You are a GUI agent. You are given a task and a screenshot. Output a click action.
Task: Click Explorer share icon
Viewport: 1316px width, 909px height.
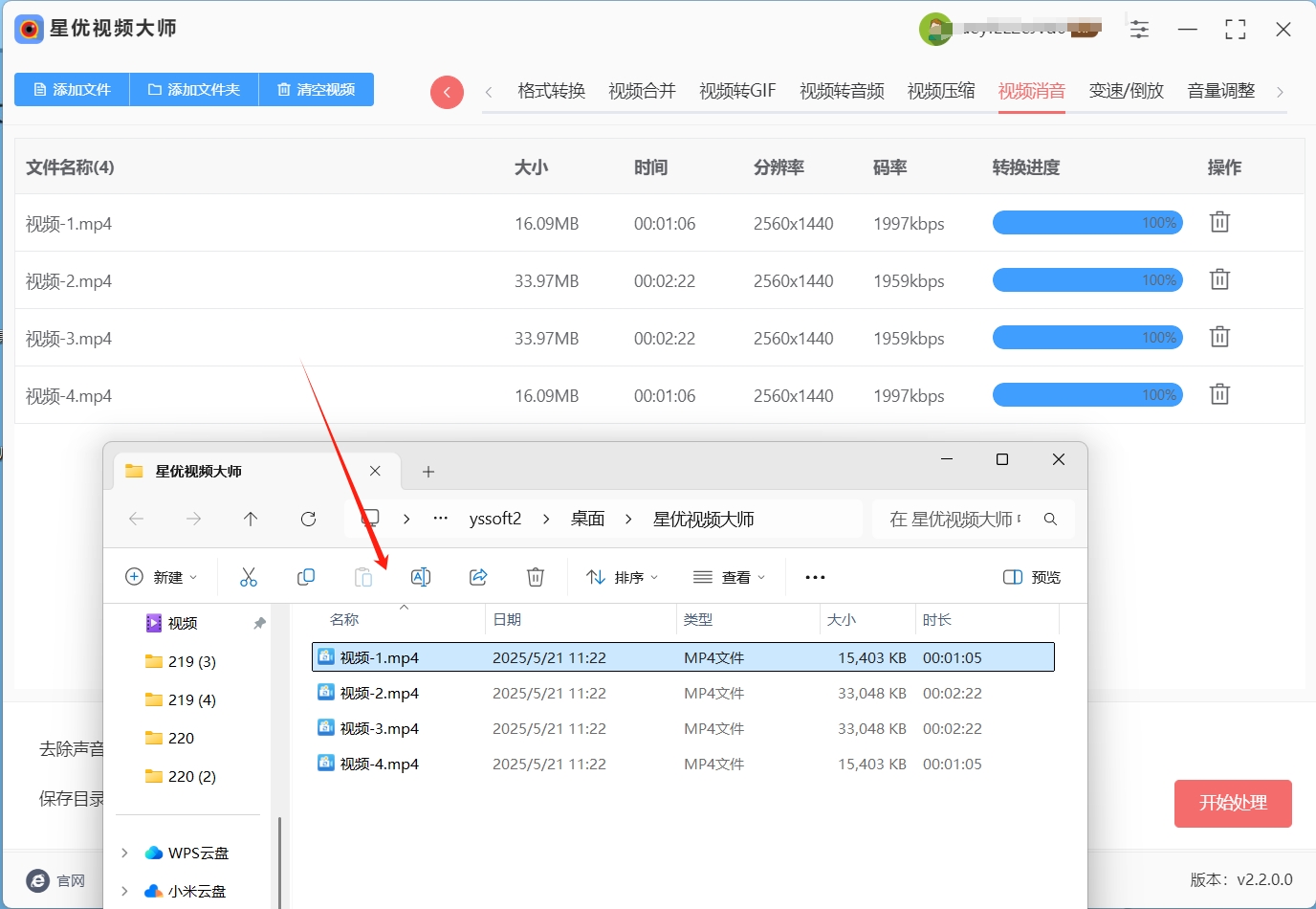point(478,577)
